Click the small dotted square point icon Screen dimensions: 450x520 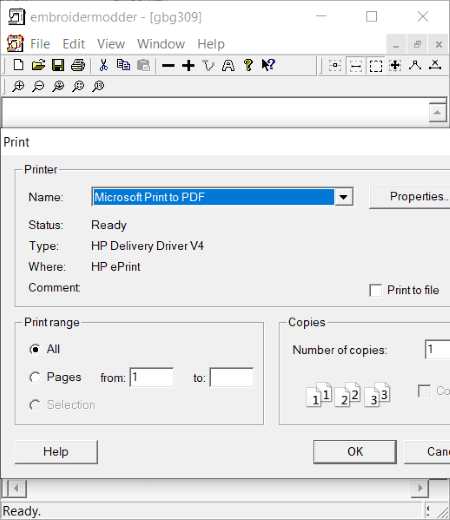[335, 65]
